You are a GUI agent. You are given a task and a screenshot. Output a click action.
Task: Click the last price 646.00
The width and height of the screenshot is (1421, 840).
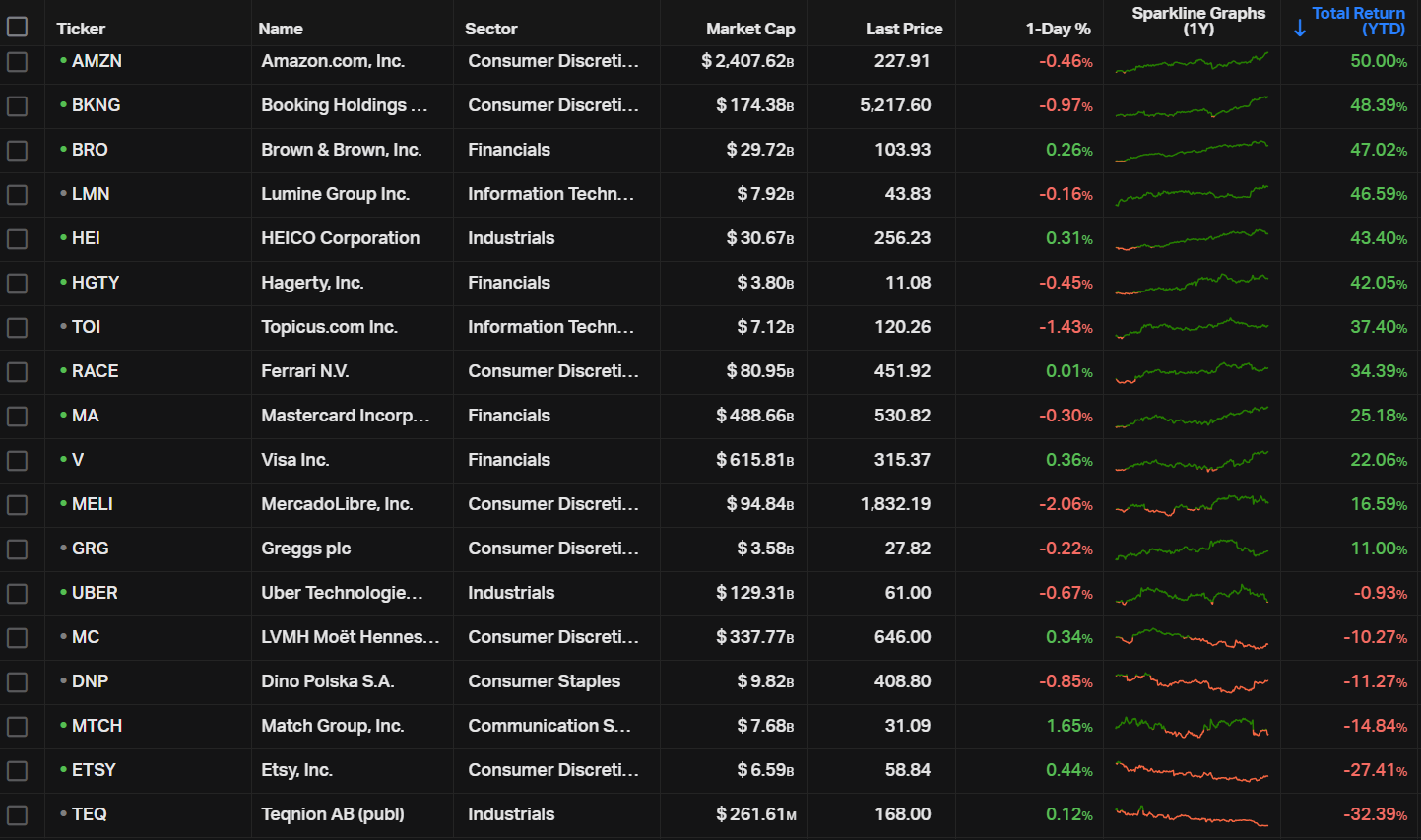point(902,637)
